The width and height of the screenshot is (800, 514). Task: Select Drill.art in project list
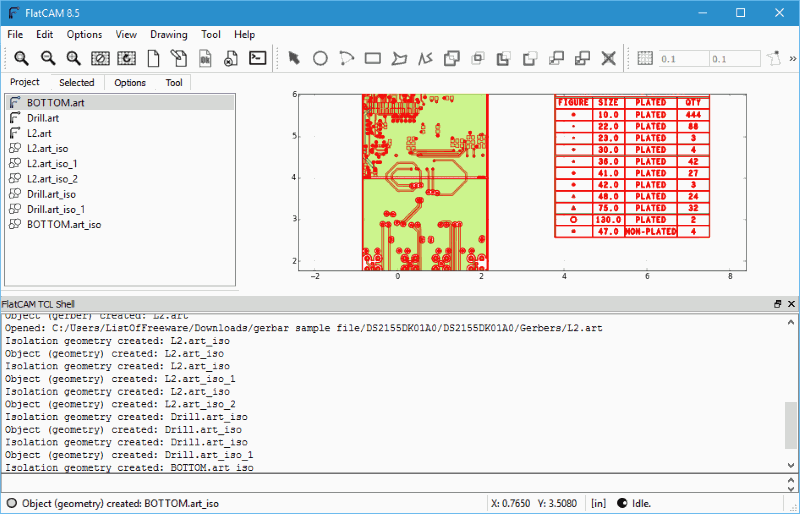pos(120,118)
